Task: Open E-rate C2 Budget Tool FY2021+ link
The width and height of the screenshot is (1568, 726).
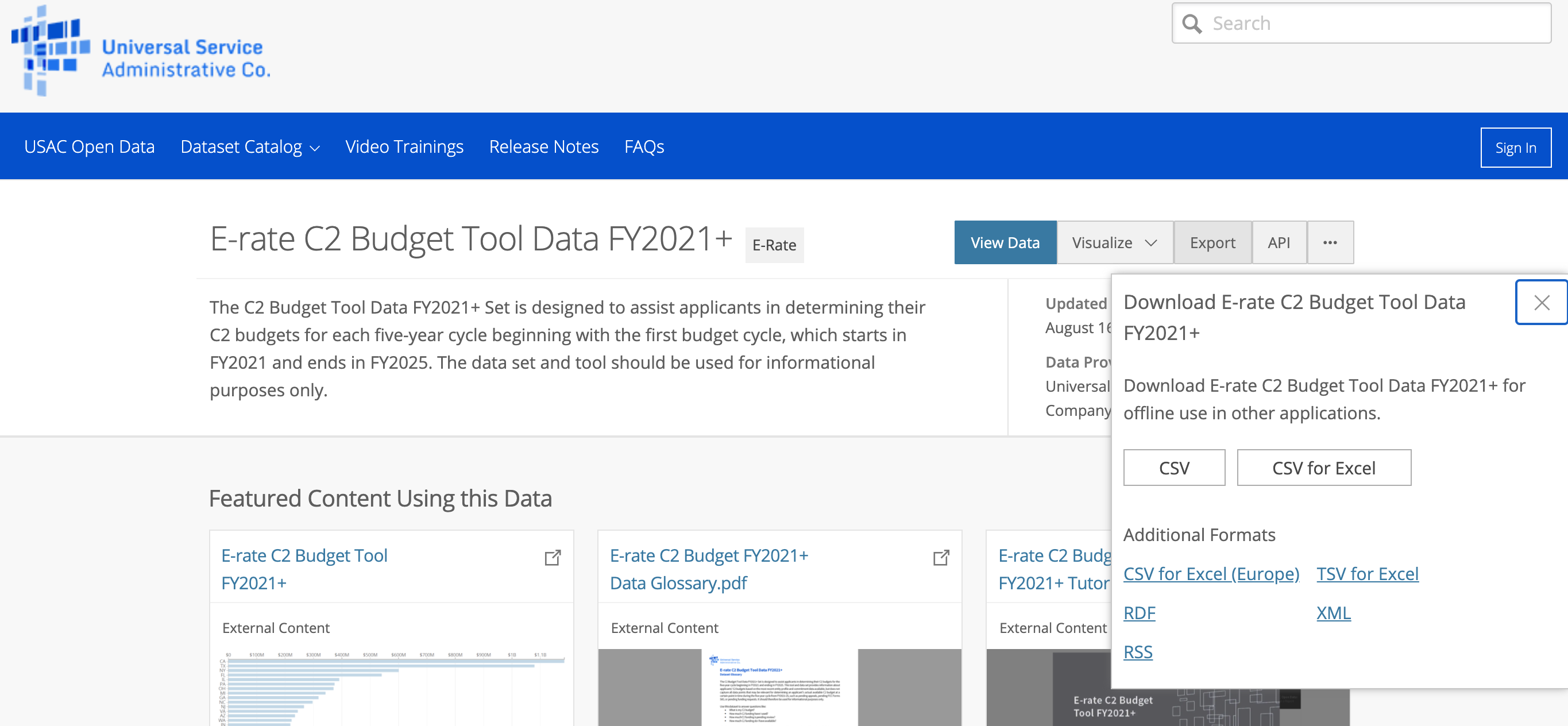Action: [304, 569]
